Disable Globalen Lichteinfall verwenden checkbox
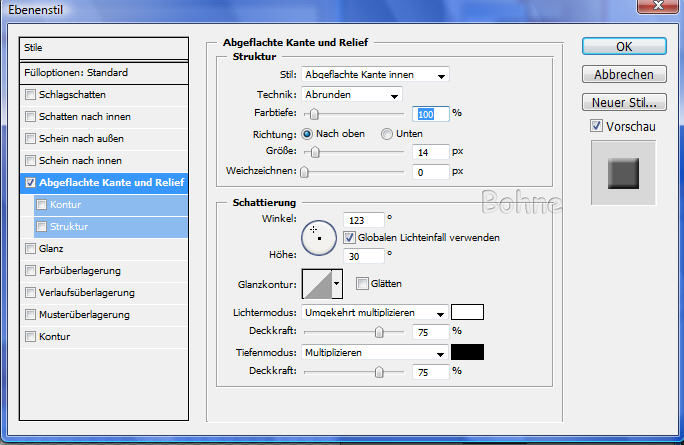Screen dimensions: 684x445 click(349, 238)
